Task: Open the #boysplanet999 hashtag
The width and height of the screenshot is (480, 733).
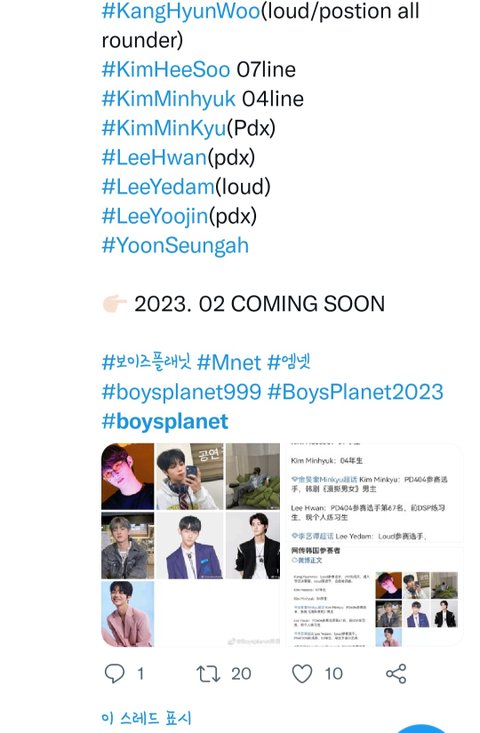Action: tap(181, 392)
